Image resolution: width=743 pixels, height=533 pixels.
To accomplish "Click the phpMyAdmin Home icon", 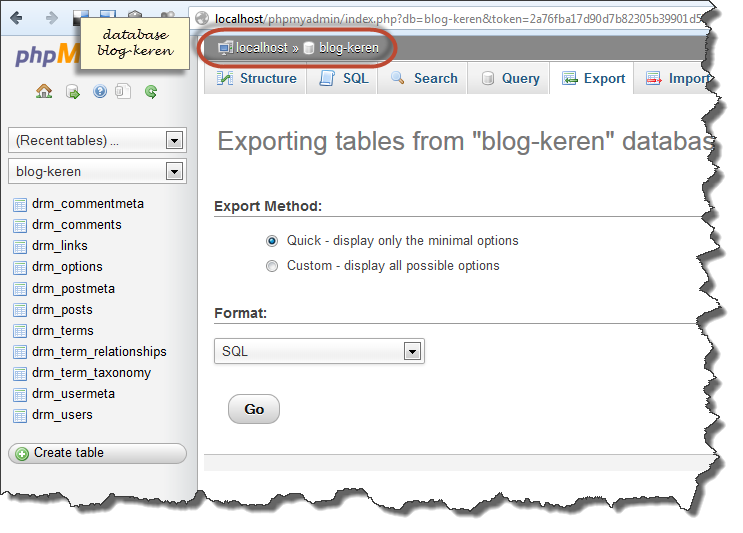I will (x=44, y=91).
